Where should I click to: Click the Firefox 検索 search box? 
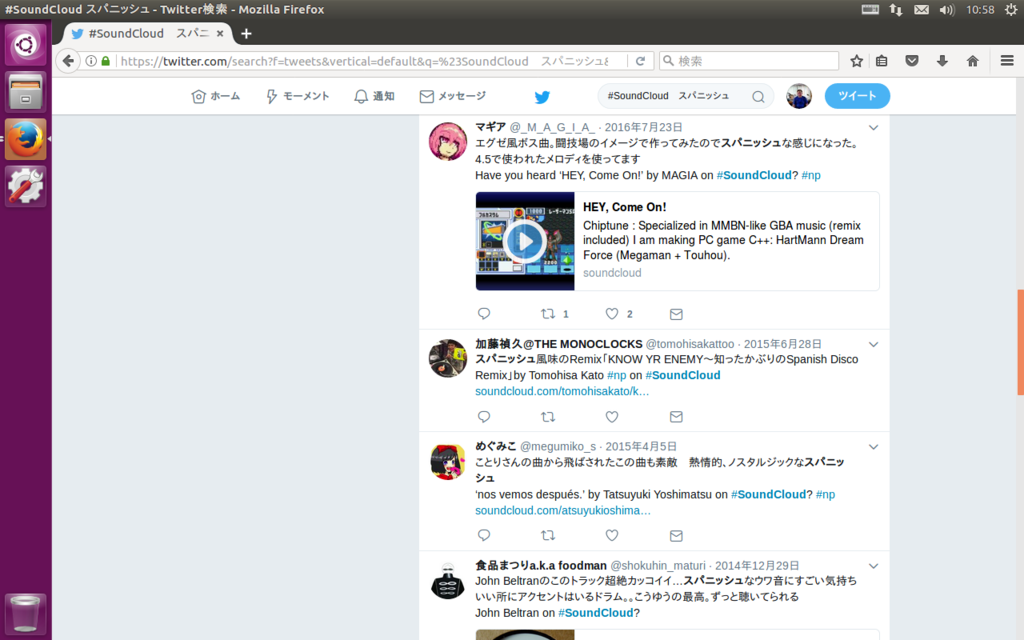click(749, 61)
